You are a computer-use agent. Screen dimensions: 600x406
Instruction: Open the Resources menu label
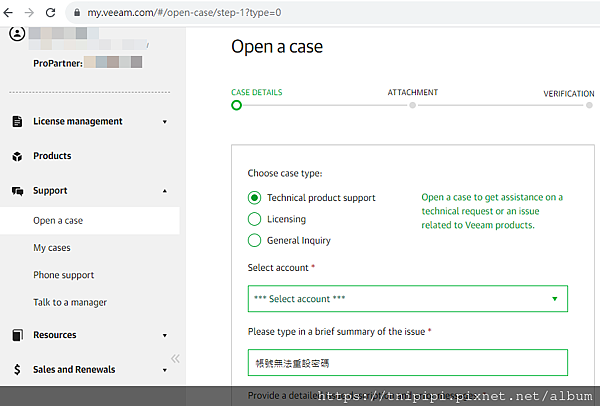(55, 335)
